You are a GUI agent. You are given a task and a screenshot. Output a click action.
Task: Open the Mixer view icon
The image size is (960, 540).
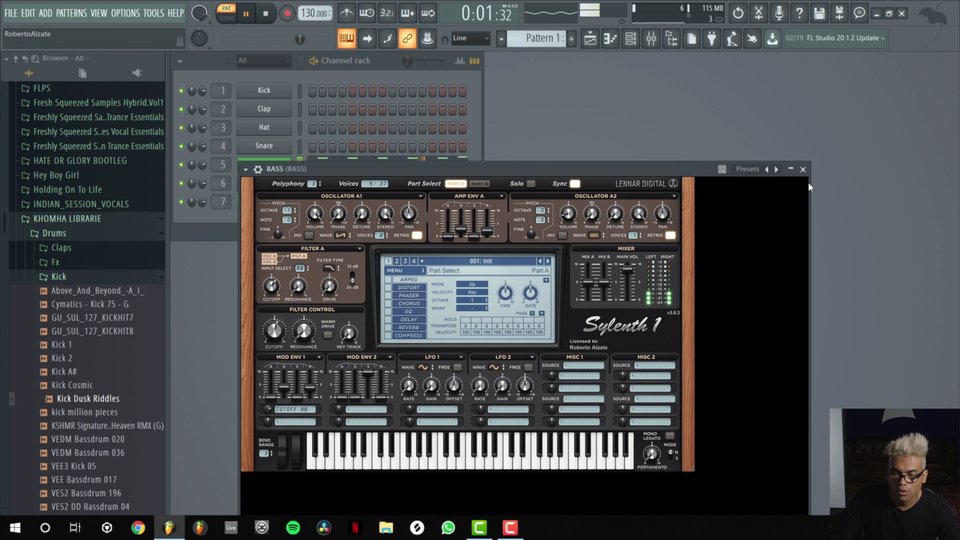click(x=651, y=39)
